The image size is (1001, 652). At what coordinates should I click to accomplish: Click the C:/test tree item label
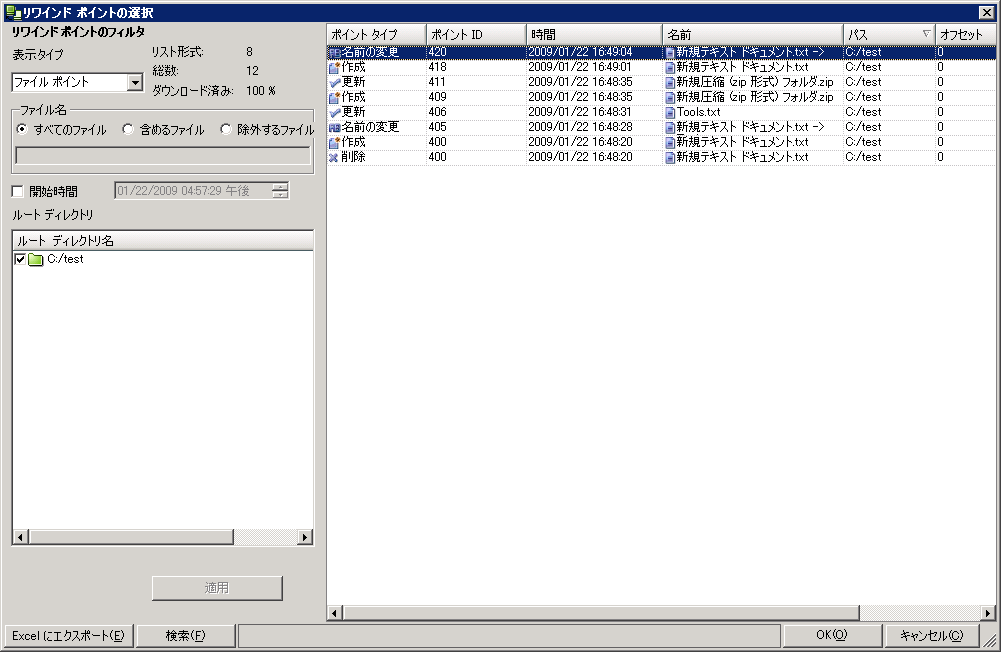pyautogui.click(x=65, y=259)
